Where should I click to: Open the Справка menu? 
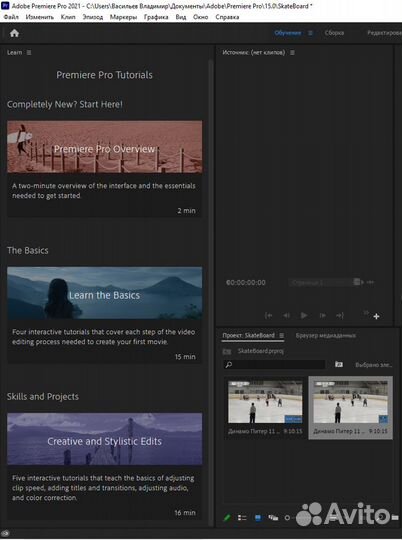(x=227, y=17)
